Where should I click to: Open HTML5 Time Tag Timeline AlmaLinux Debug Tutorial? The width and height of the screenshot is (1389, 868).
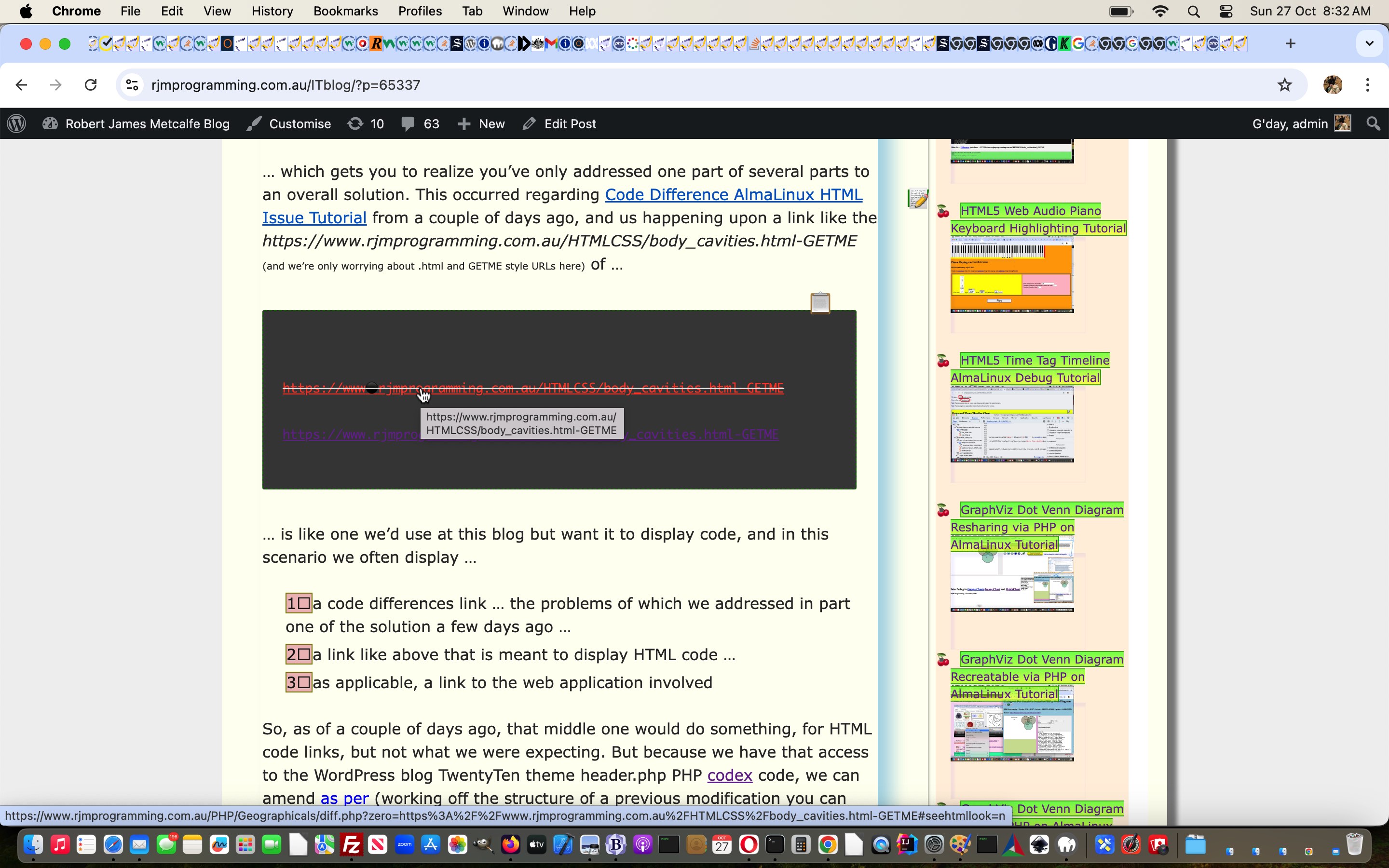(x=1030, y=368)
